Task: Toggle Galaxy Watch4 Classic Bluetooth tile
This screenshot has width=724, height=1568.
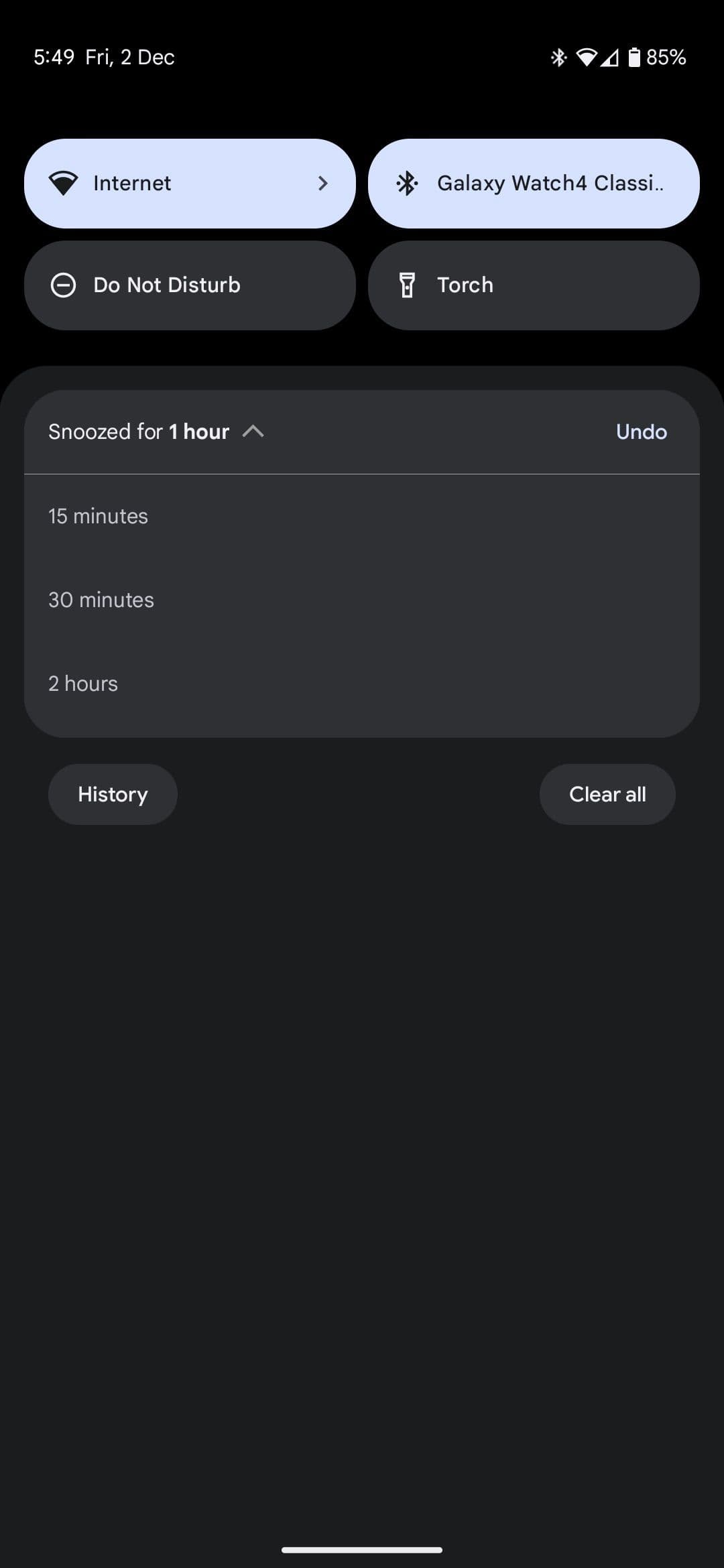Action: (x=534, y=184)
